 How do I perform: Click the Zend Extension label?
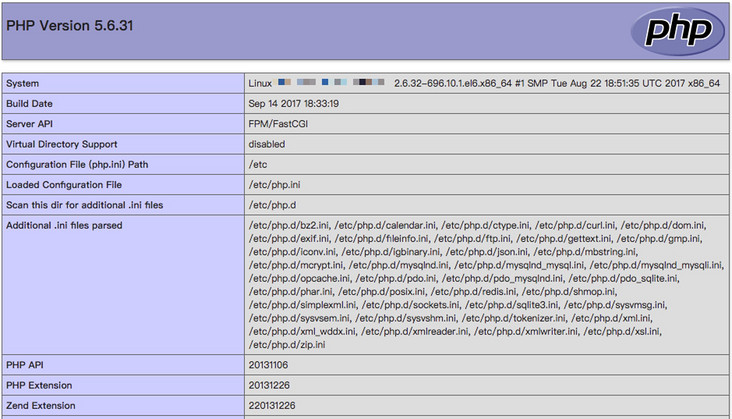(x=40, y=405)
